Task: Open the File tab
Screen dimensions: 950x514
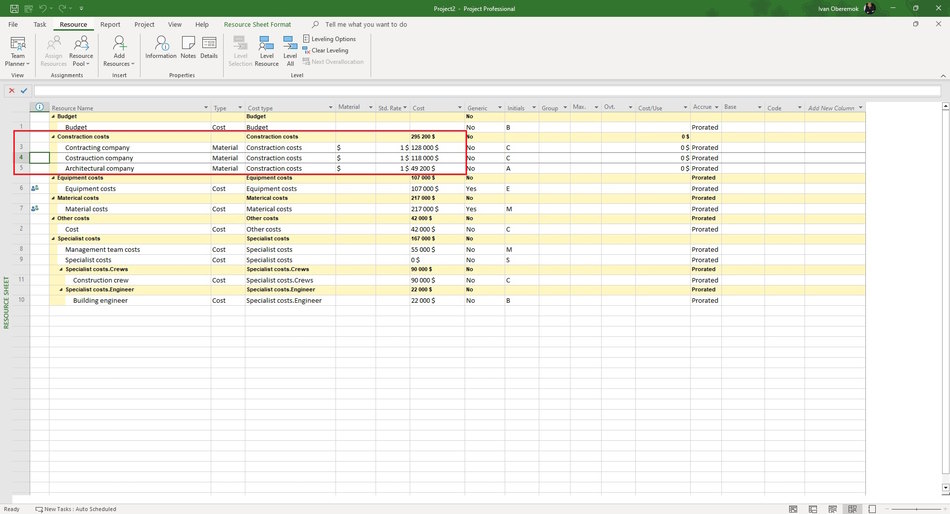Action: pyautogui.click(x=13, y=24)
